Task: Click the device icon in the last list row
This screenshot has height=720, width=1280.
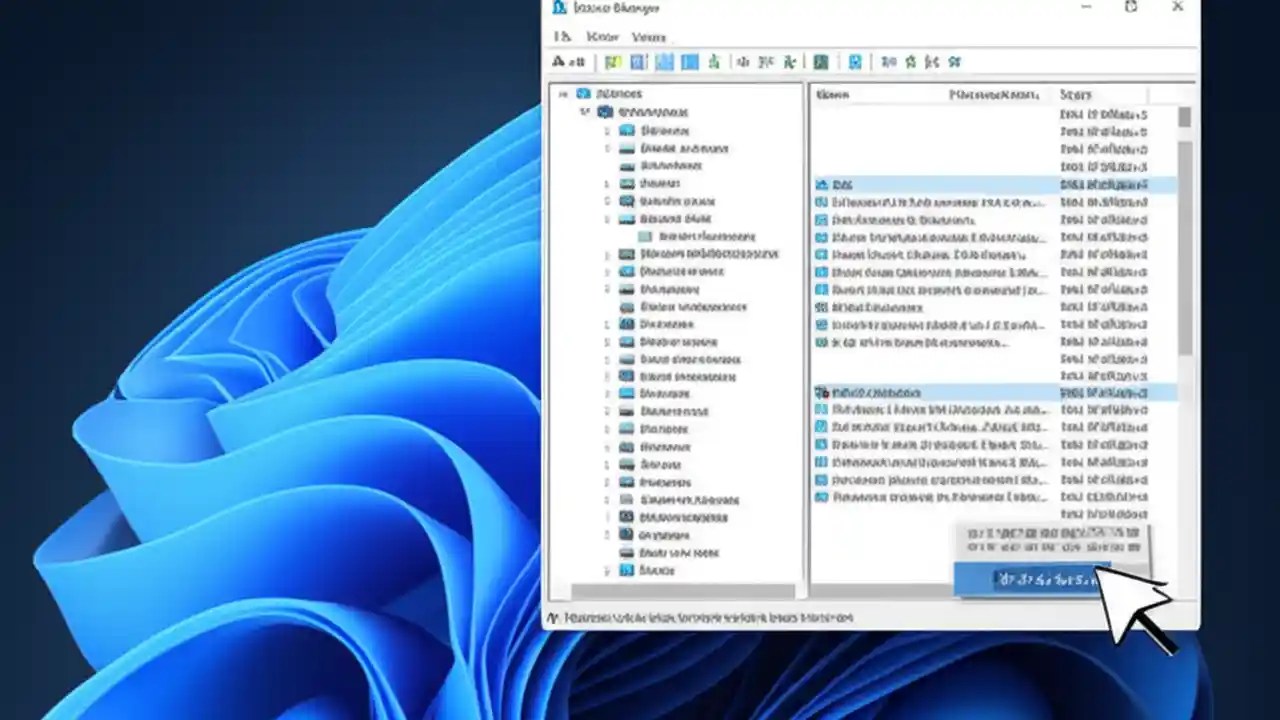Action: 822,497
